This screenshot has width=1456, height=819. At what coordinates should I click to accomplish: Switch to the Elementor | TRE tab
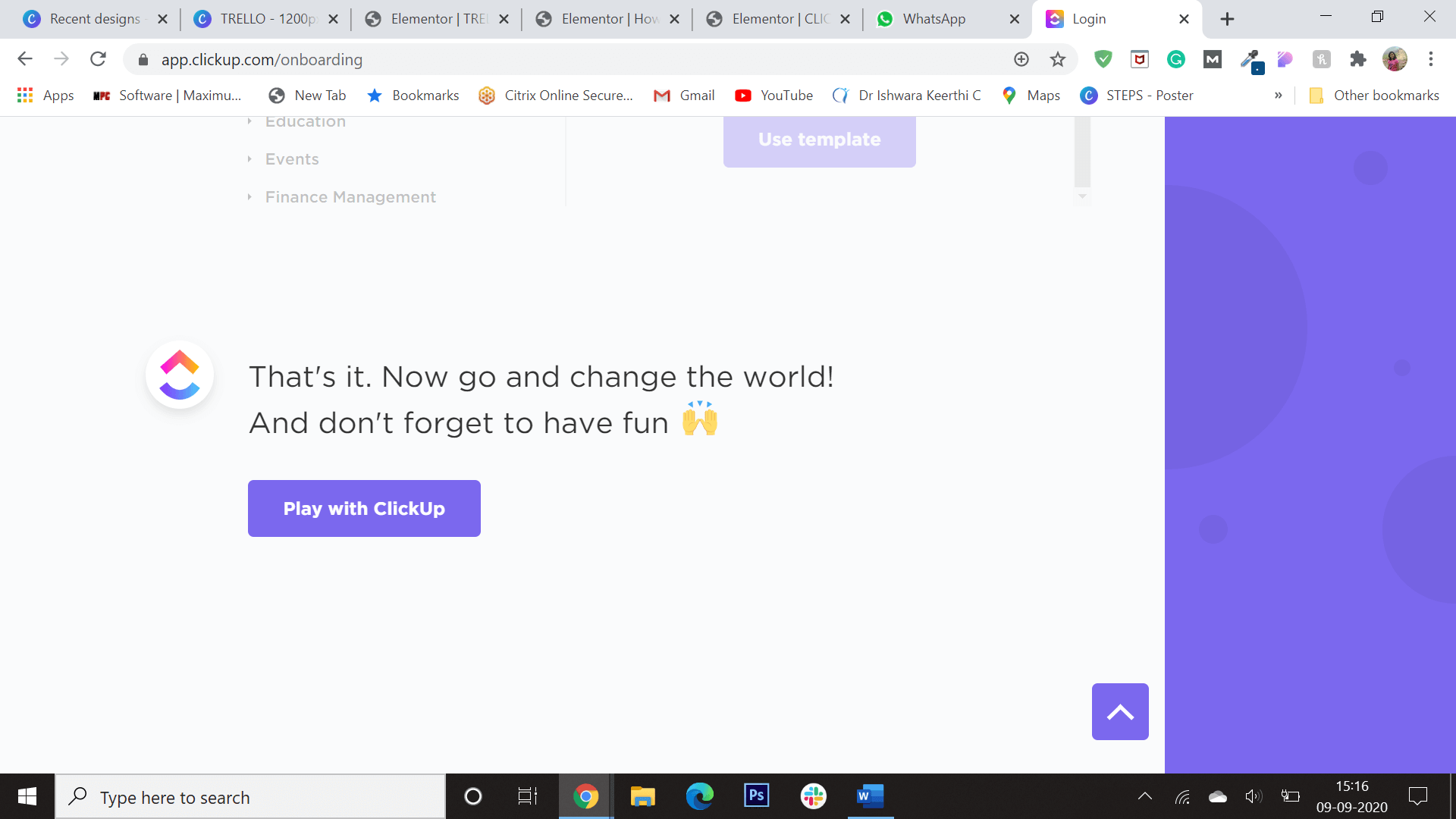[x=438, y=19]
